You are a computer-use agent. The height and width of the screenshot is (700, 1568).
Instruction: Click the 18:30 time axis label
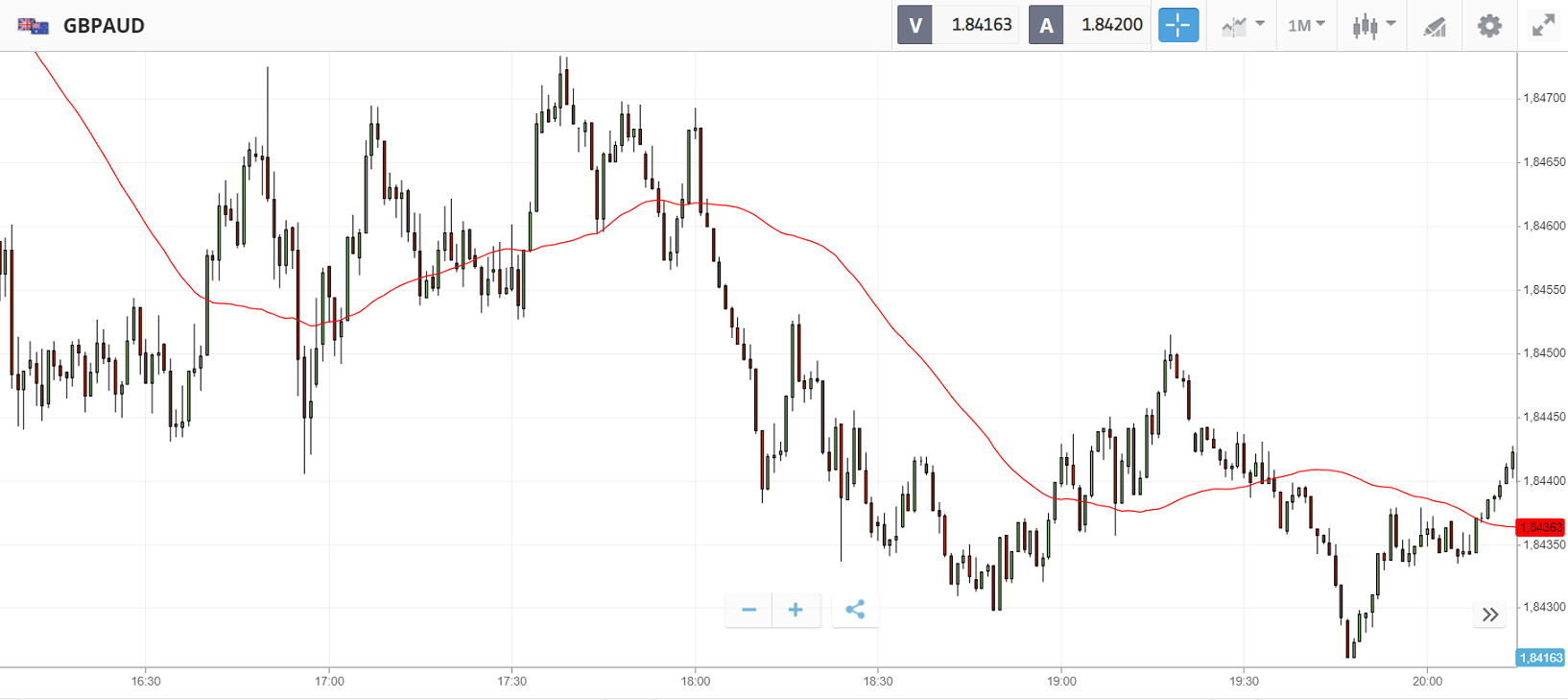(878, 682)
